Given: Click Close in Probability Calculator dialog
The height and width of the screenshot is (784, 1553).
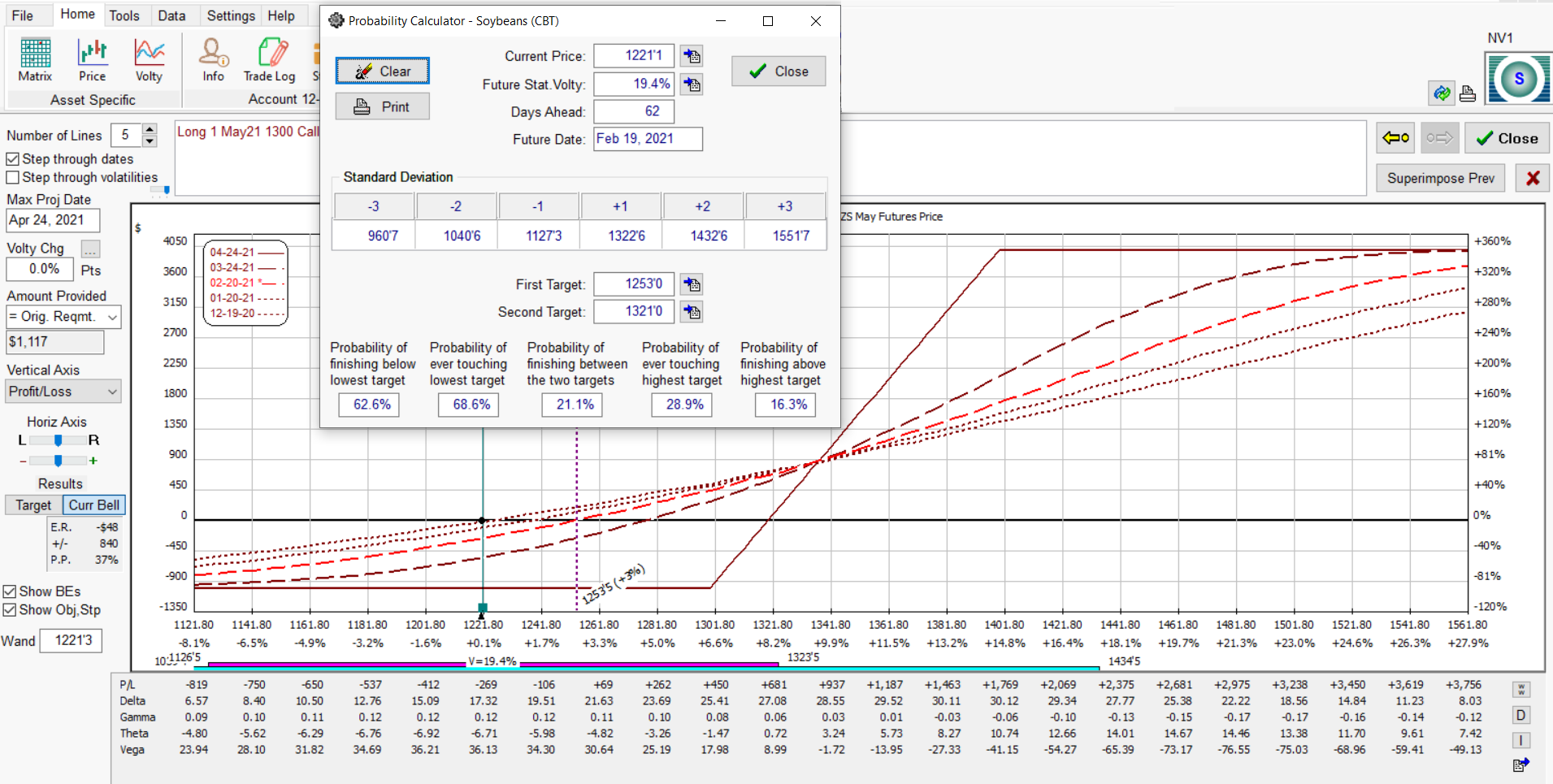Looking at the screenshot, I should [x=779, y=71].
